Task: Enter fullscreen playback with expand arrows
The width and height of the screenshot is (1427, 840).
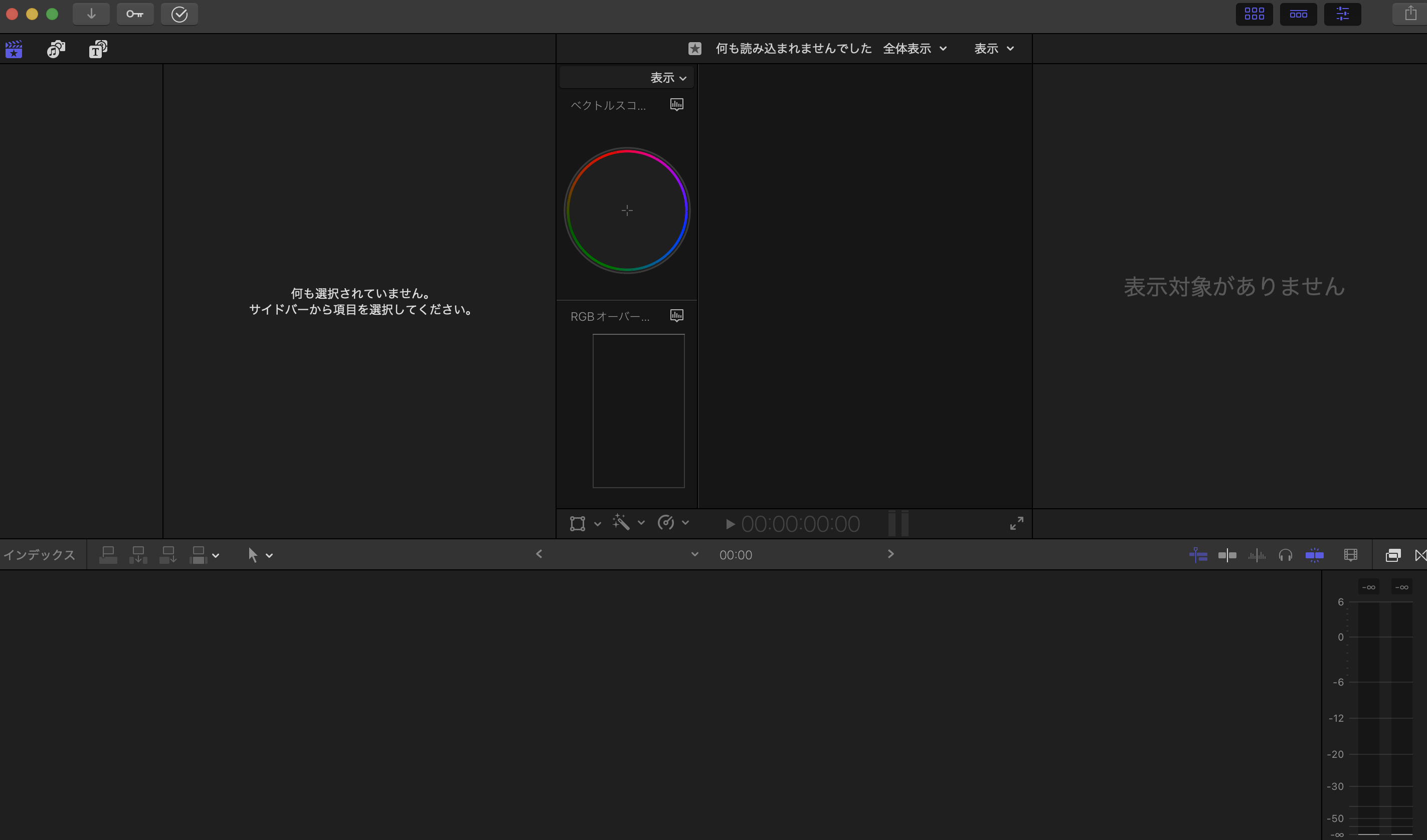Action: tap(1016, 523)
